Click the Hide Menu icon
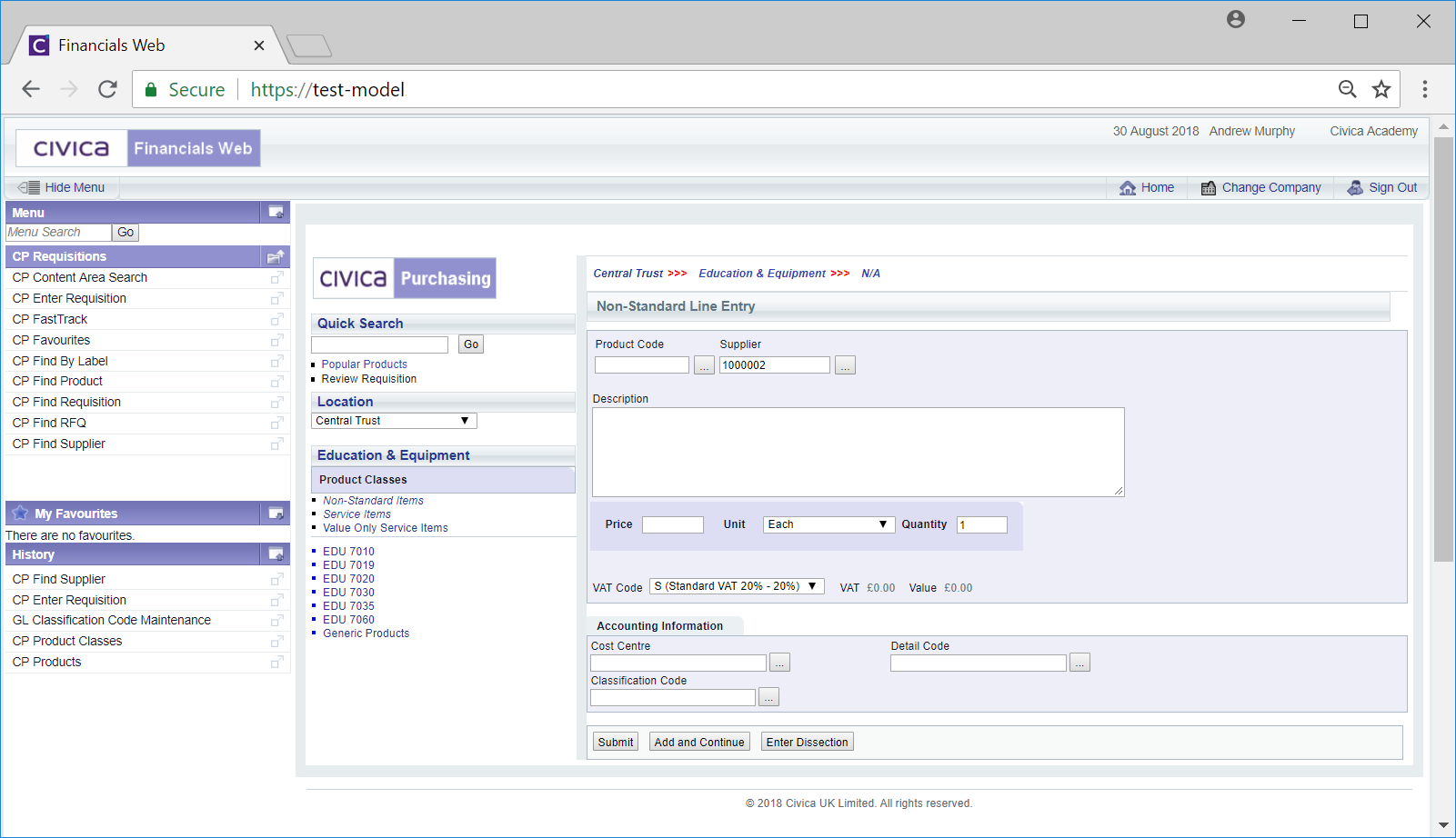 (x=29, y=188)
